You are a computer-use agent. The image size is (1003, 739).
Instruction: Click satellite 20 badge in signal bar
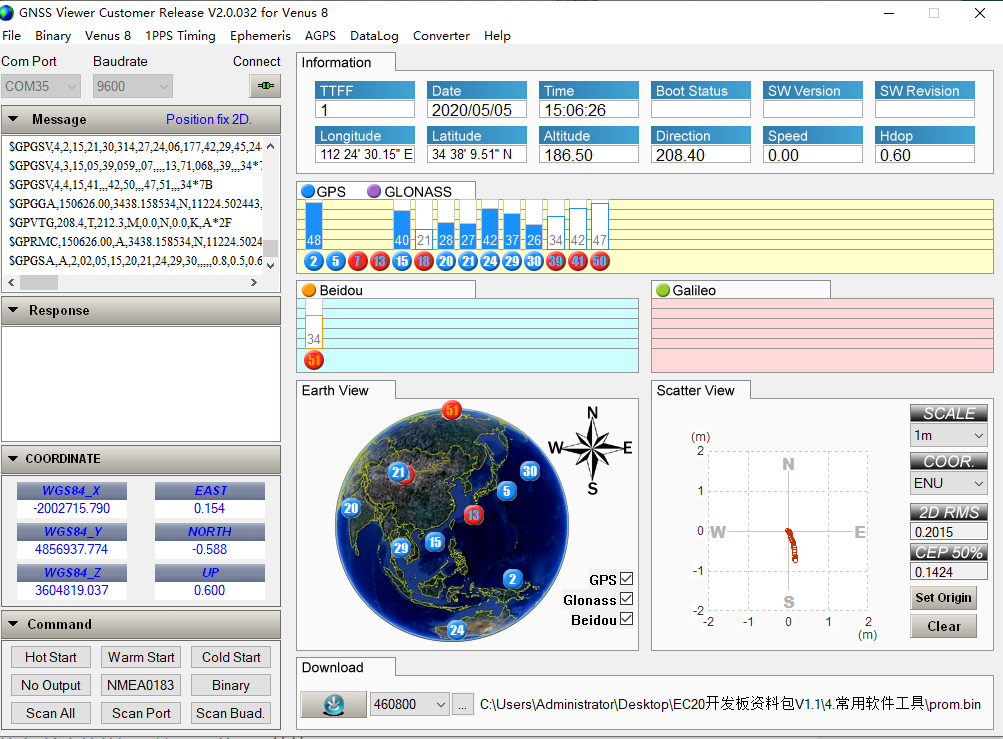[446, 261]
